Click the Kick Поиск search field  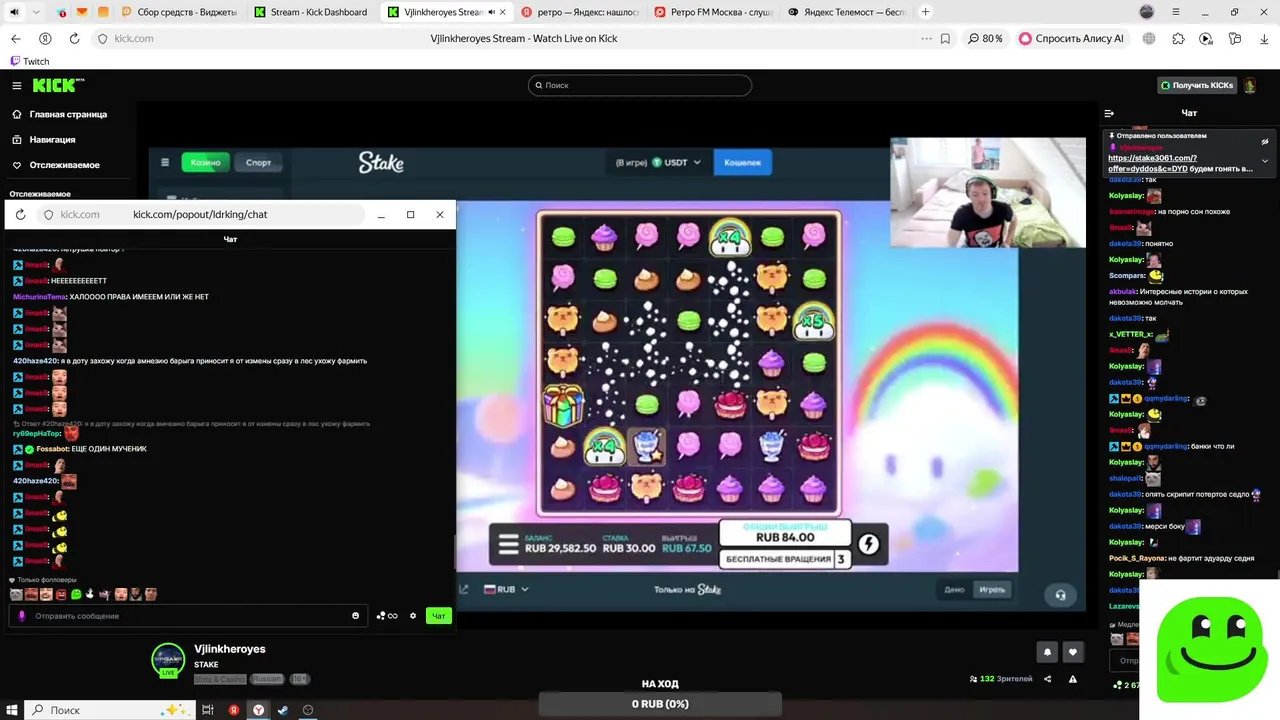click(x=640, y=85)
